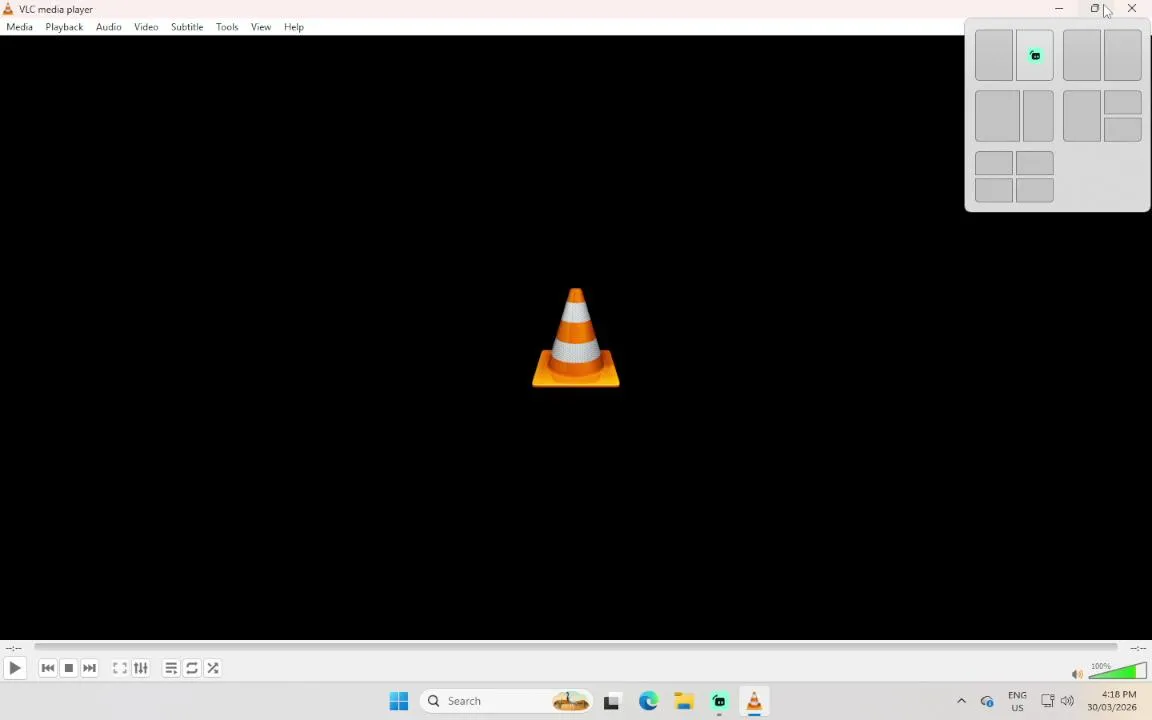The width and height of the screenshot is (1152, 720).
Task: Open the Windows Start menu
Action: (x=398, y=701)
